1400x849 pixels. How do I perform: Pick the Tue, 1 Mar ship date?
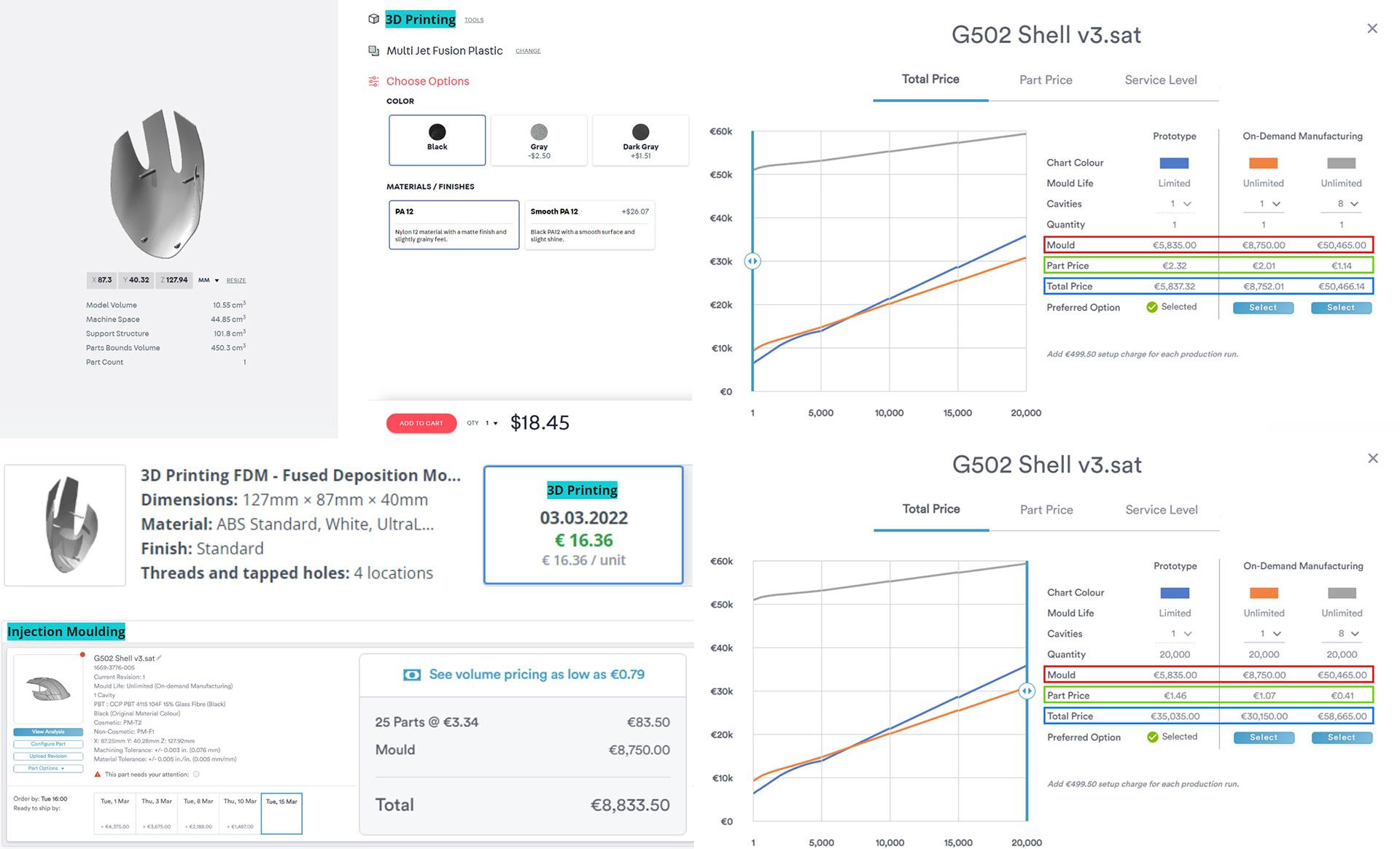click(115, 813)
